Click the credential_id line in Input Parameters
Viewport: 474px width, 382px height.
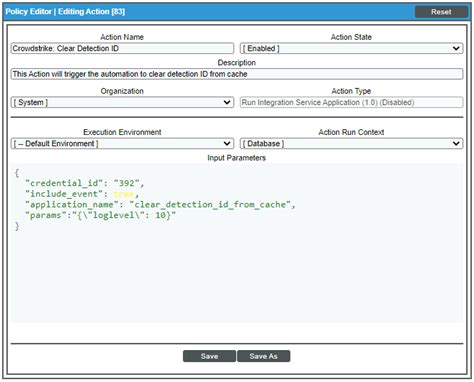85,183
